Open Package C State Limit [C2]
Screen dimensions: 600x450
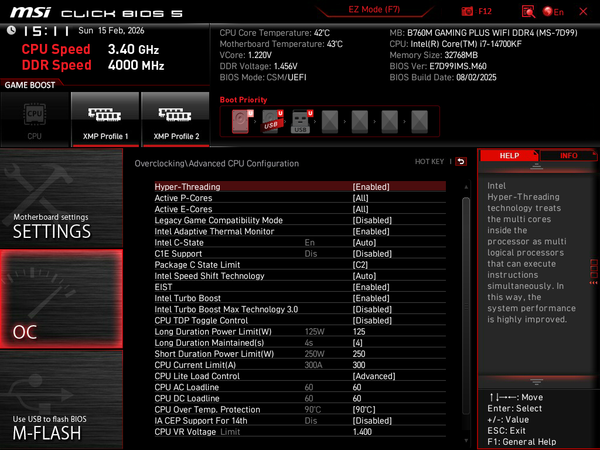tap(300, 265)
